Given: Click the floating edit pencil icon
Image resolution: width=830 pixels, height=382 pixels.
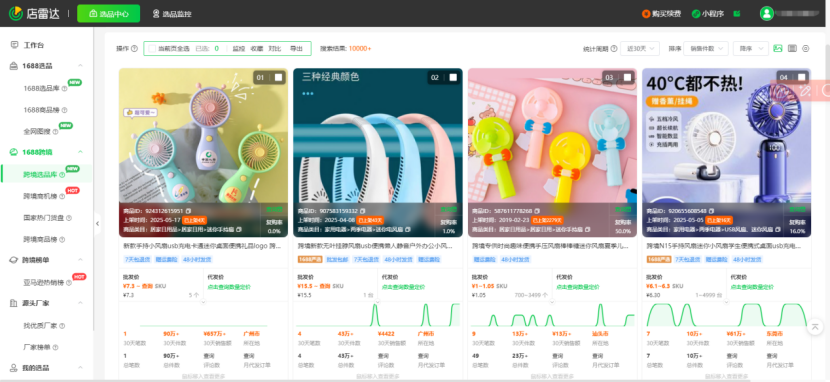Looking at the screenshot, I should [x=805, y=90].
